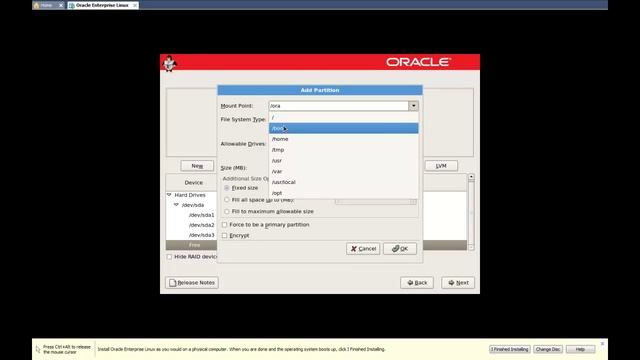The width and height of the screenshot is (640, 360).
Task: Select the Fixed size radio button
Action: click(x=227, y=188)
